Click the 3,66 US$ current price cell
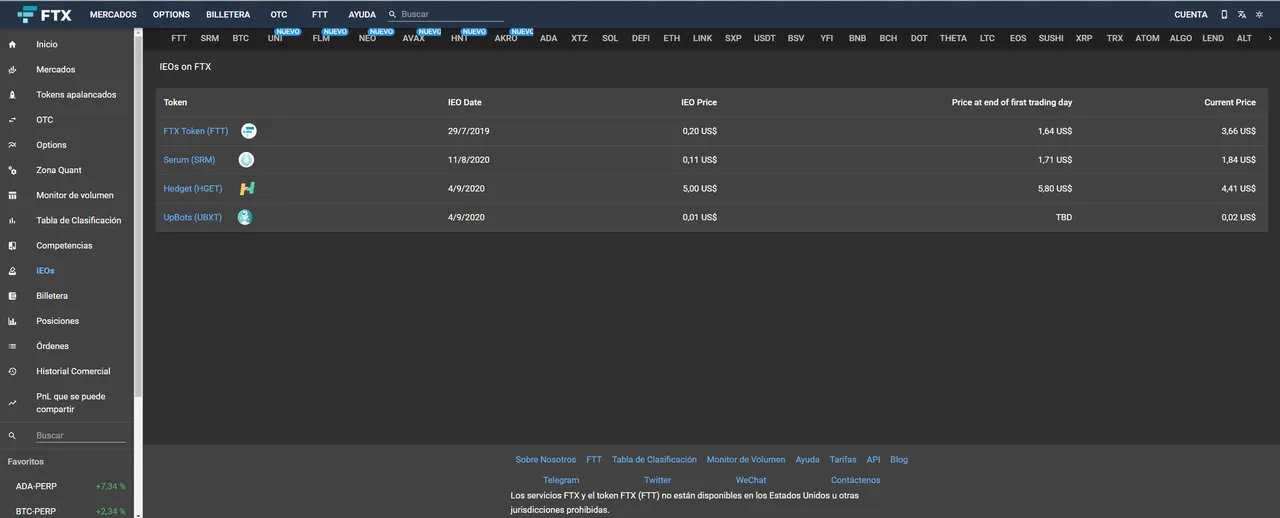 tap(1239, 131)
